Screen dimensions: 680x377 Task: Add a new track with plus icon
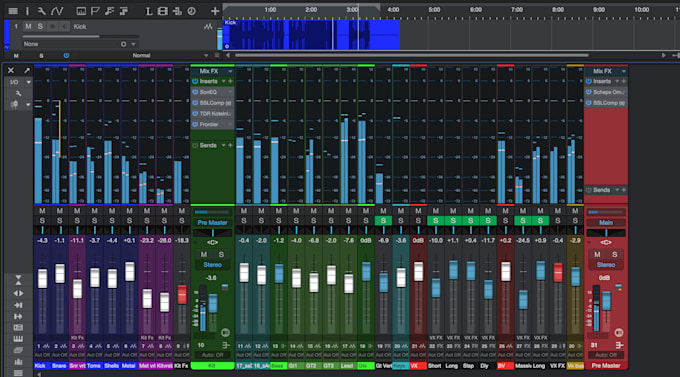tap(215, 11)
